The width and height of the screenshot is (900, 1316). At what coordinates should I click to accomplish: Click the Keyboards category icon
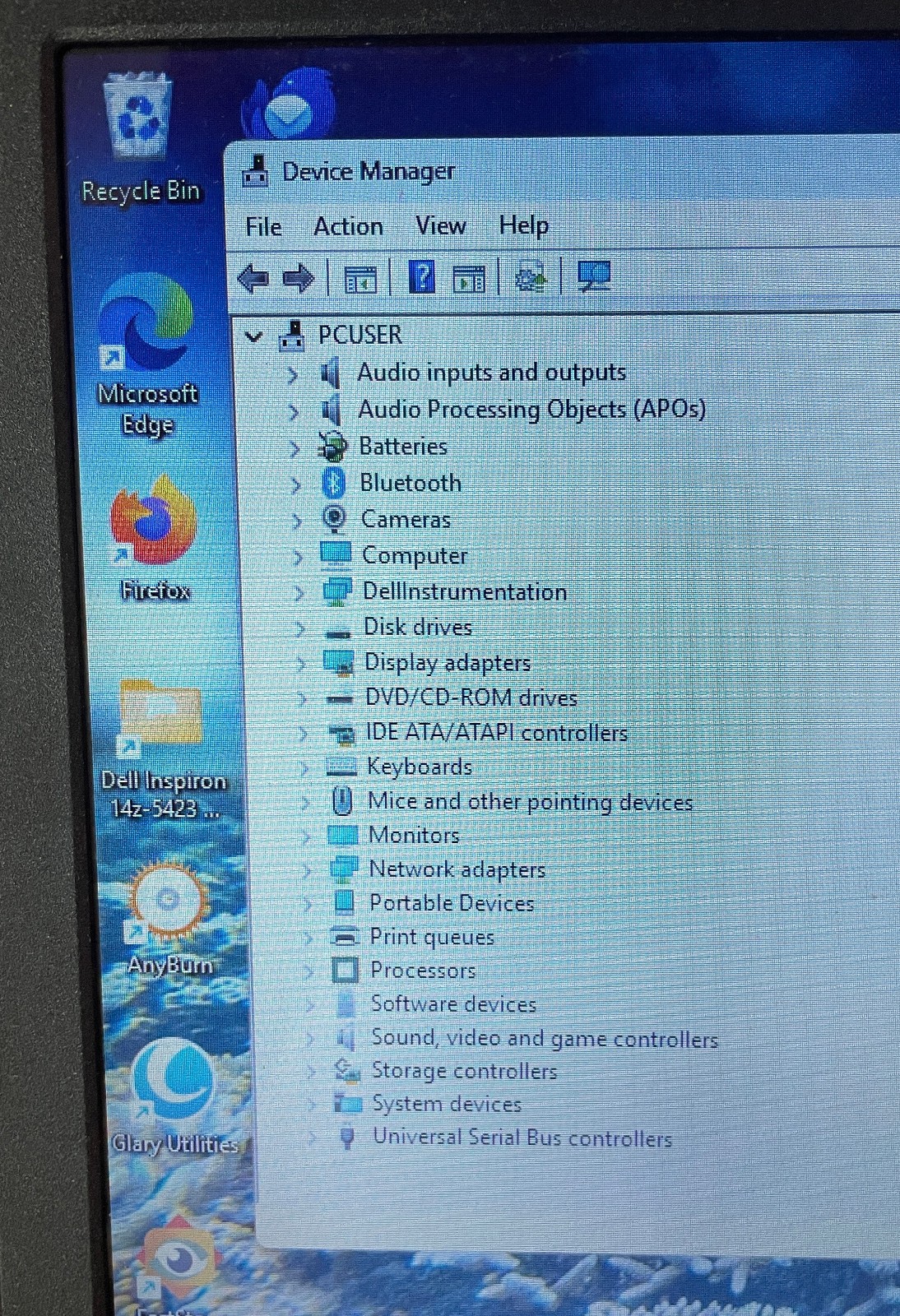click(x=341, y=767)
